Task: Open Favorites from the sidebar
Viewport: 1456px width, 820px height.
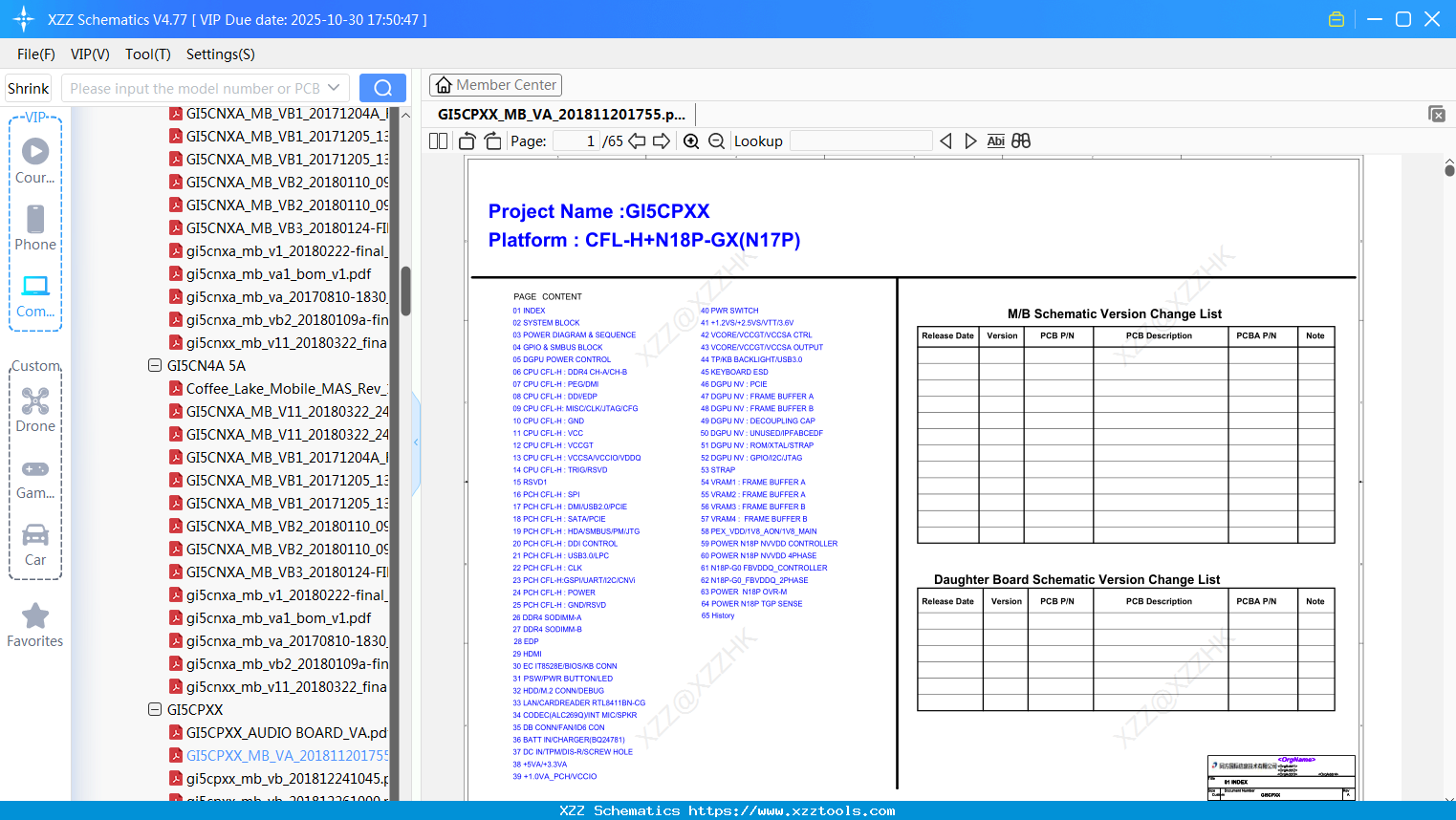Action: coord(35,625)
